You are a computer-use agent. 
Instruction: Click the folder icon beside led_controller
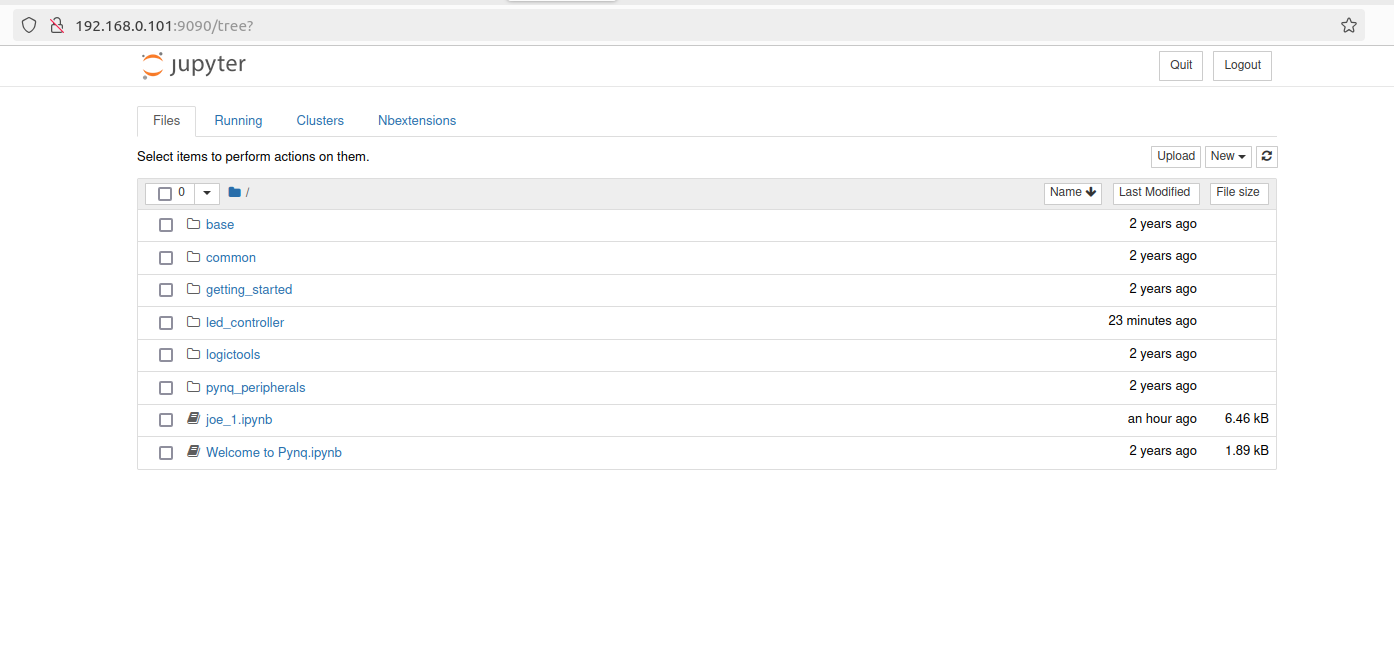point(194,322)
